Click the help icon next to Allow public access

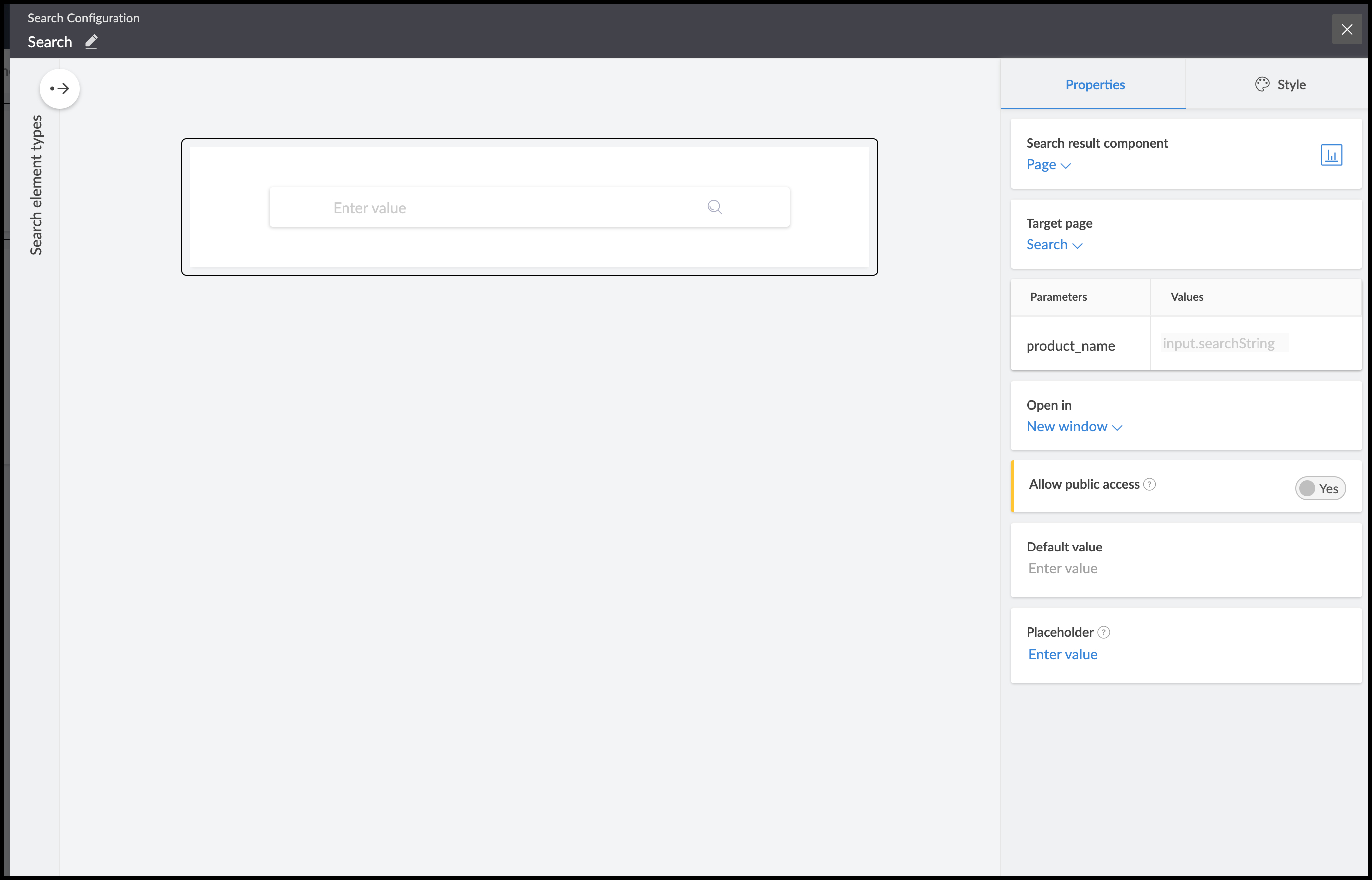click(1149, 485)
